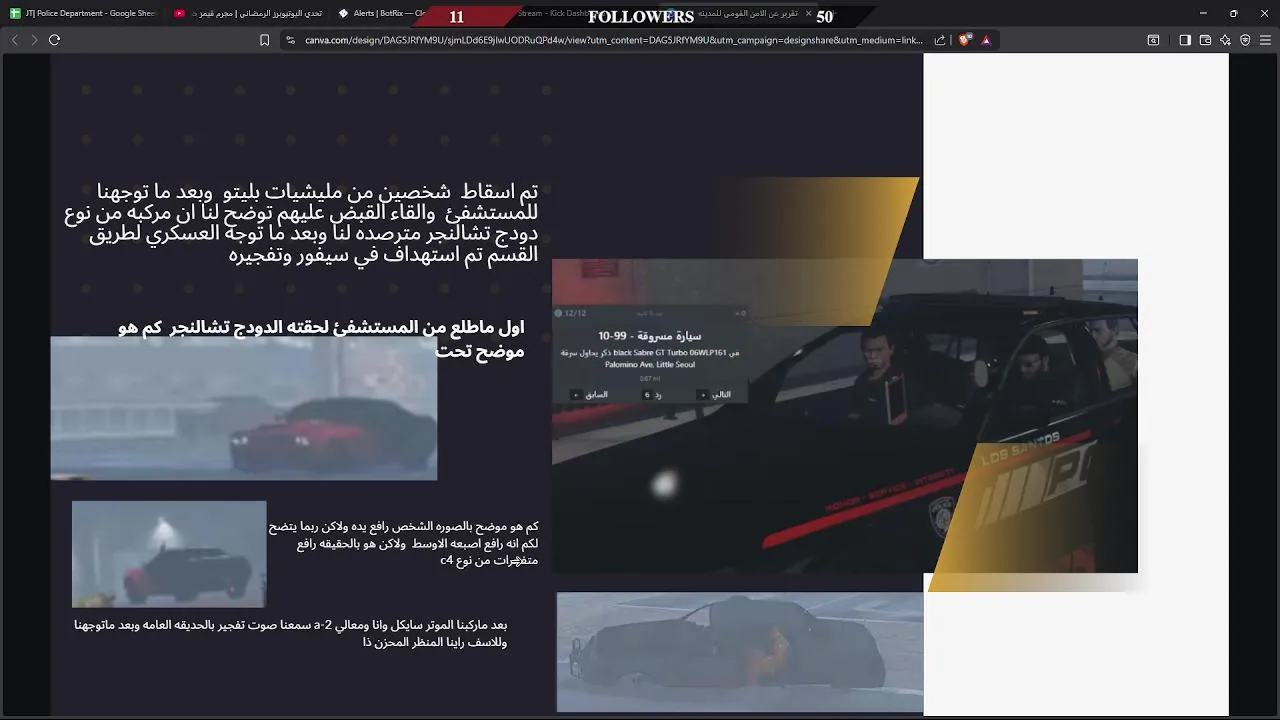Open Brave Shields lion icon
Viewport: 1280px width, 720px height.
(x=964, y=40)
